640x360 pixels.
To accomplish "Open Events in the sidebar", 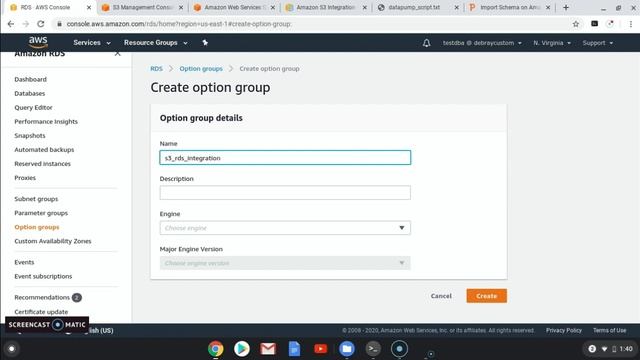I will point(24,262).
